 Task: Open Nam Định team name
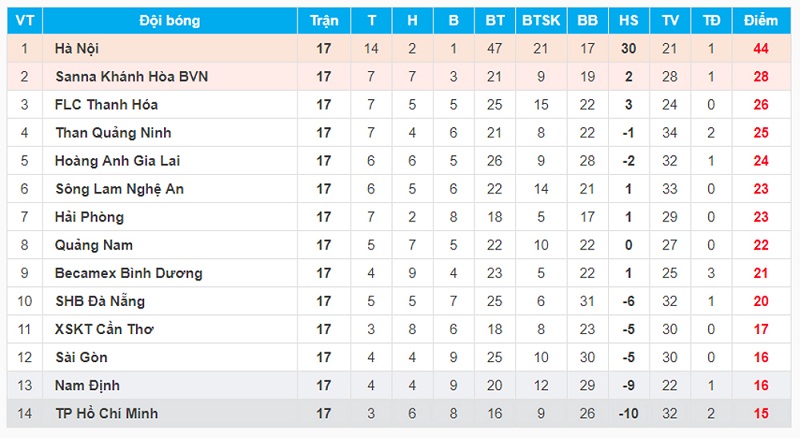pyautogui.click(x=87, y=385)
